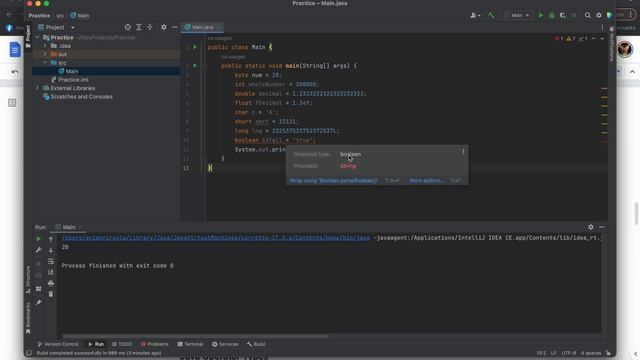
Task: Toggle the Notifications side tool button
Action: [611, 44]
